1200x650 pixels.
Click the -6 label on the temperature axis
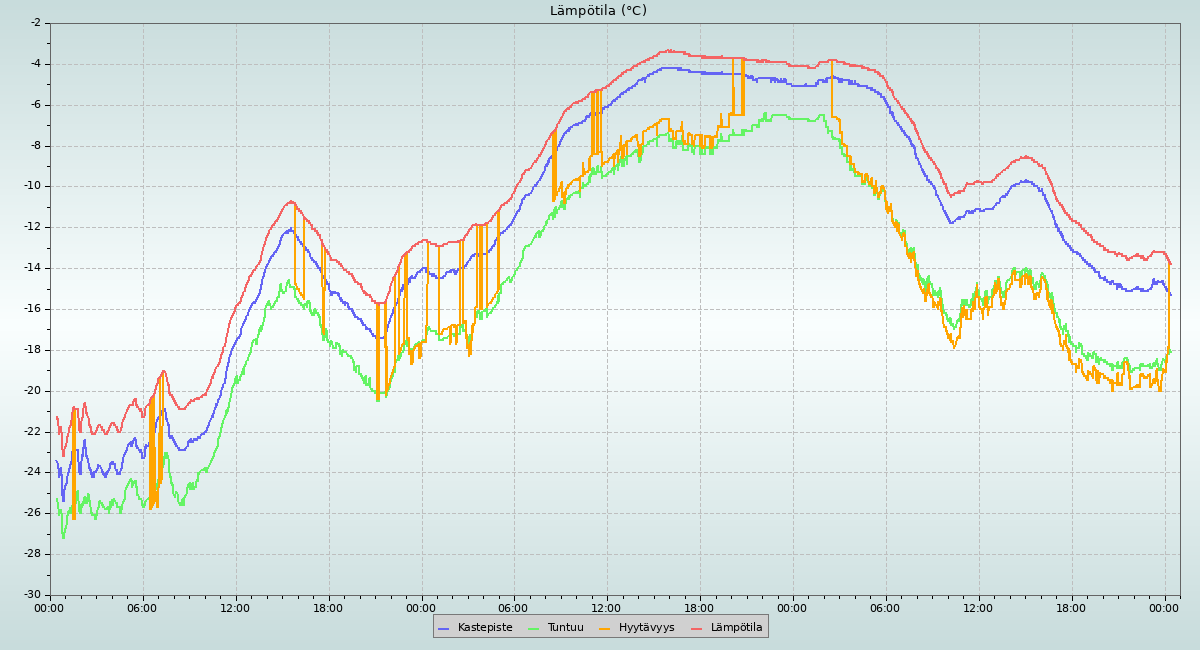pyautogui.click(x=36, y=104)
